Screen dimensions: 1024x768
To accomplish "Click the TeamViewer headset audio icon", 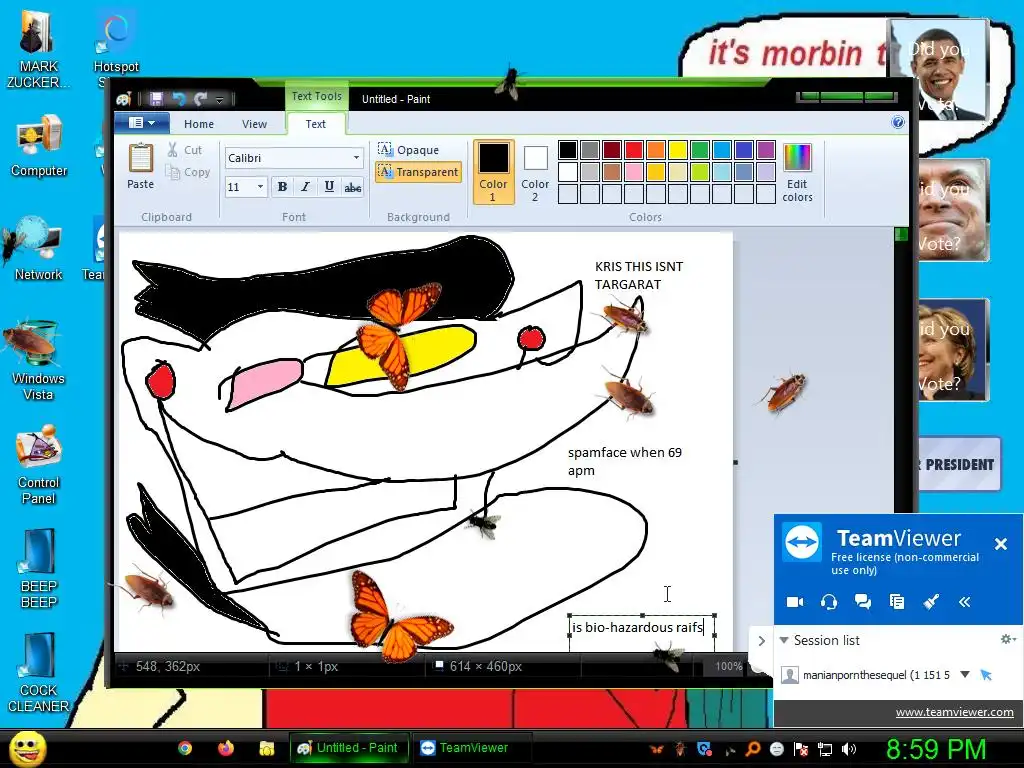I will [829, 601].
